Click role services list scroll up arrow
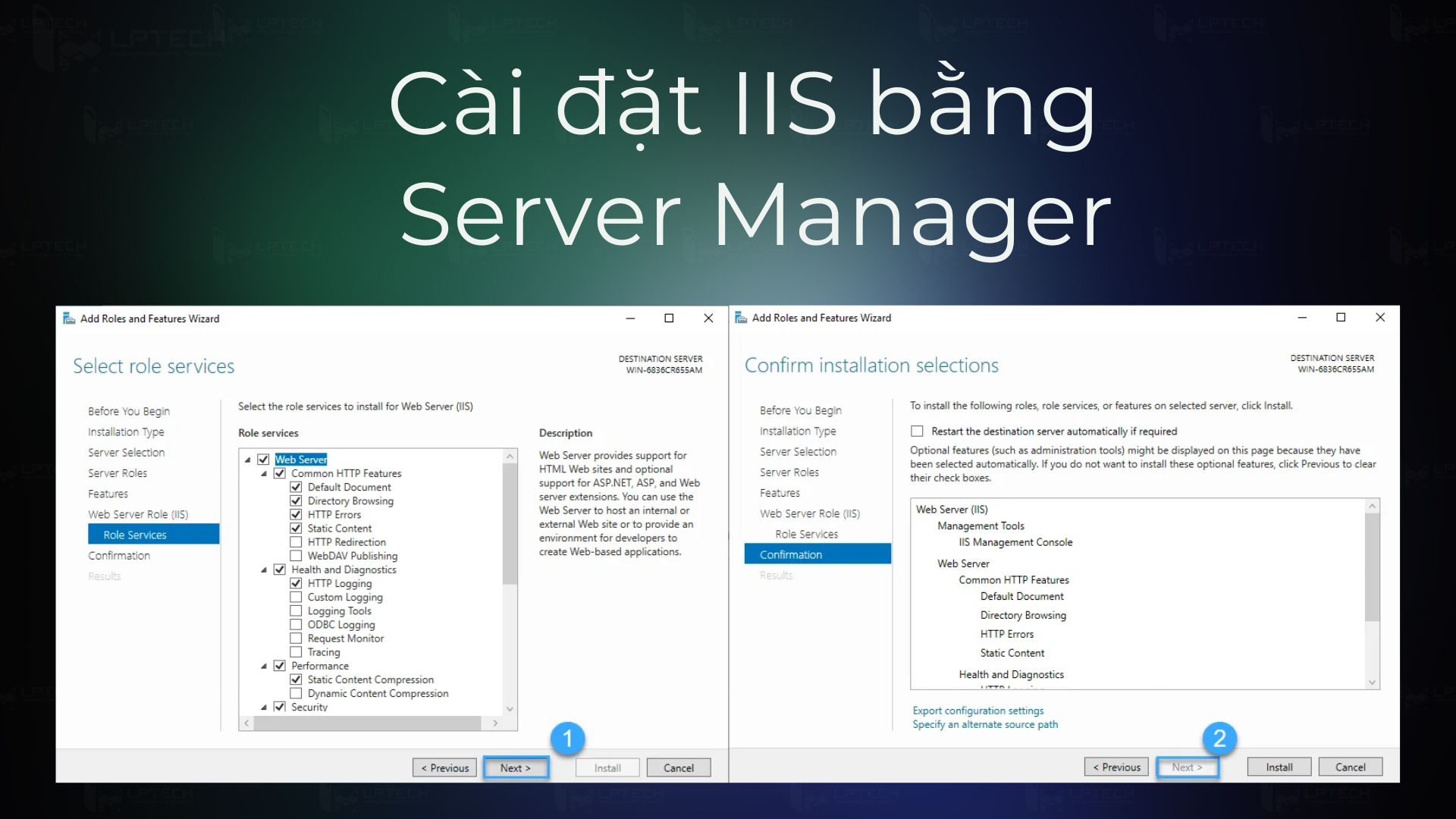1456x819 pixels. (x=510, y=456)
